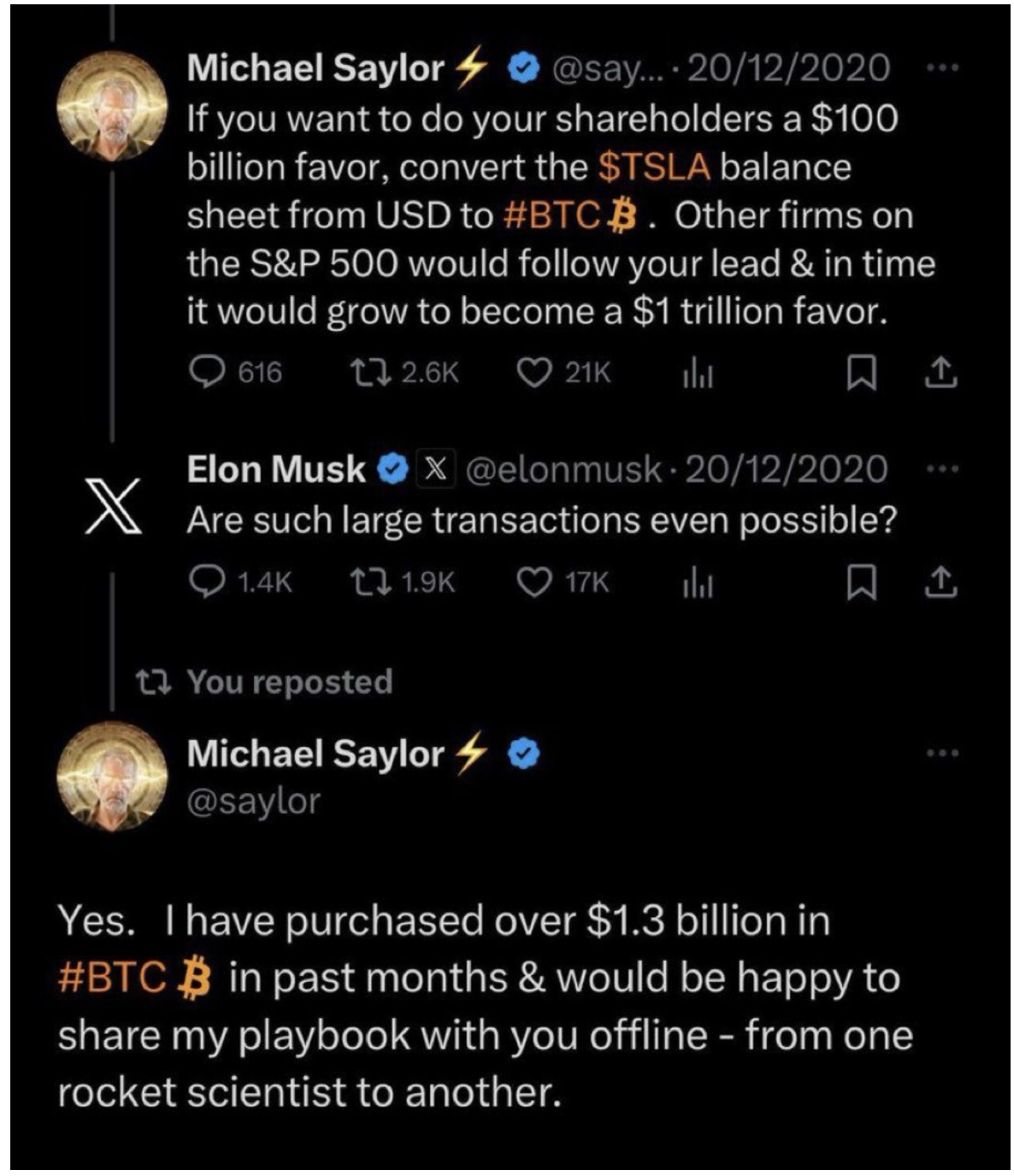This screenshot has width=1014, height=1176.
Task: Like Elon Musk's tweet with 17K likes
Action: click(x=535, y=582)
